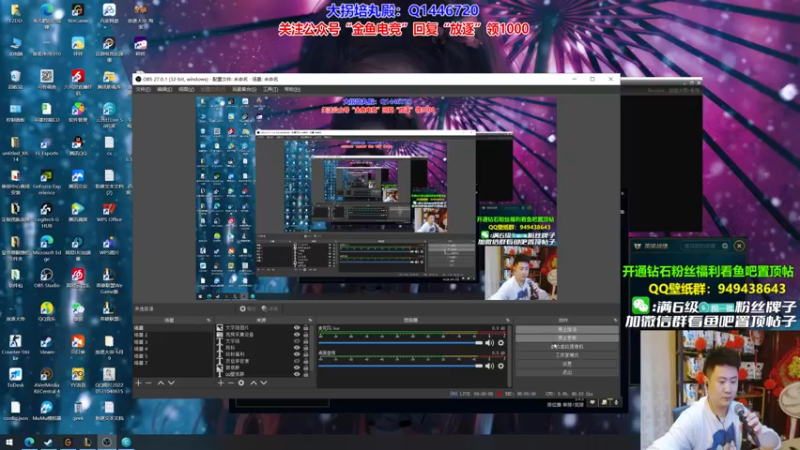Toggle visibility of first source in list
800x450 pixels.
[x=297, y=328]
